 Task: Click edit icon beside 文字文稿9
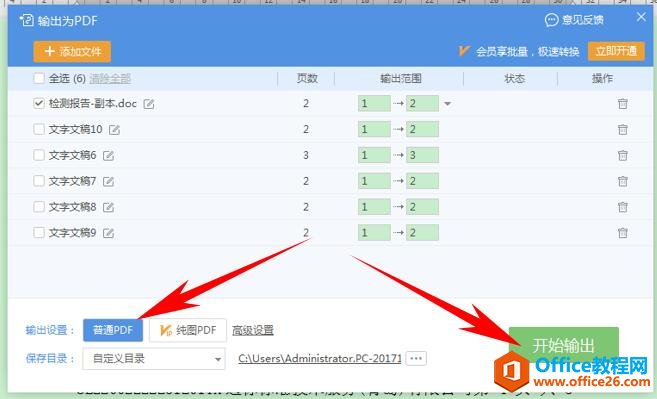pyautogui.click(x=109, y=233)
